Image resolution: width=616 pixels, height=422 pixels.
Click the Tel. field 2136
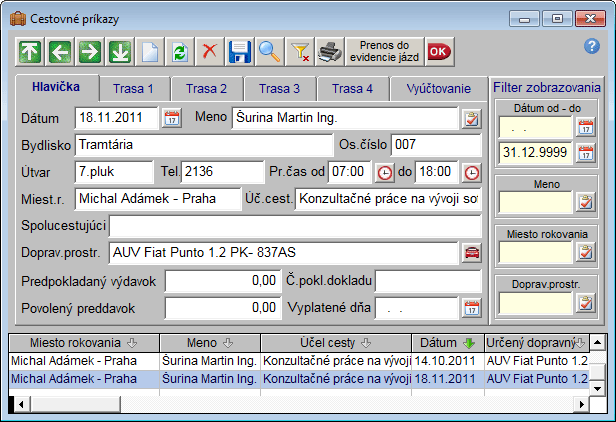(x=222, y=172)
